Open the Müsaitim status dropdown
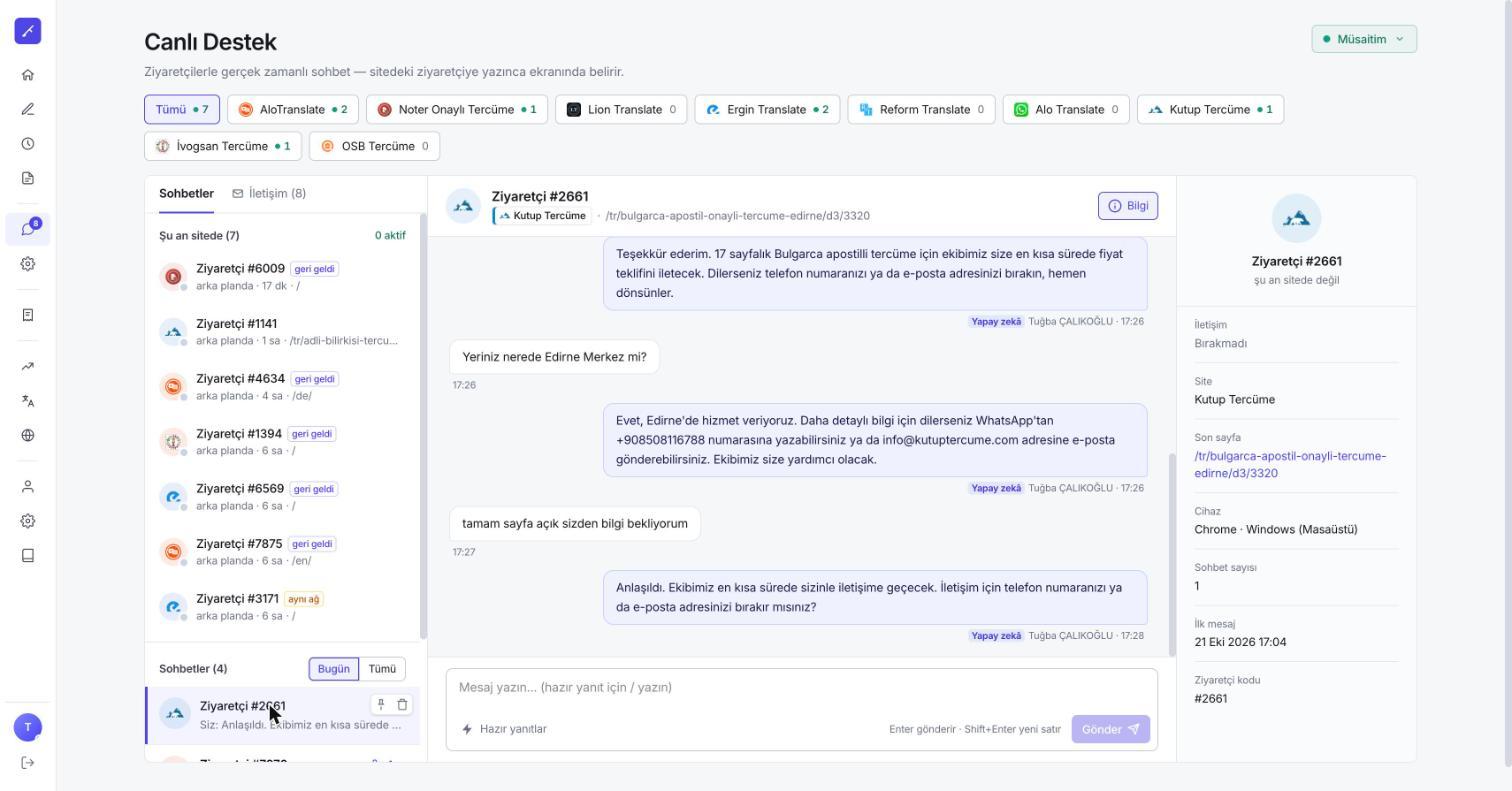This screenshot has height=791, width=1512. pos(1364,39)
